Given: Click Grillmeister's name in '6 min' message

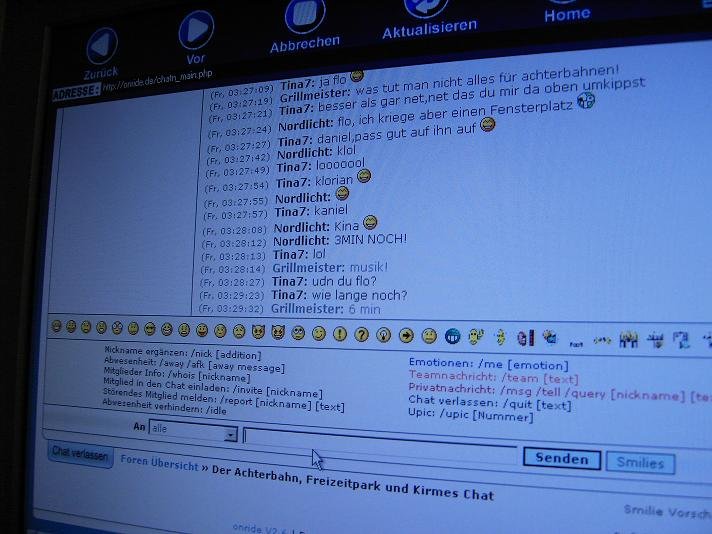Looking at the screenshot, I should (307, 309).
